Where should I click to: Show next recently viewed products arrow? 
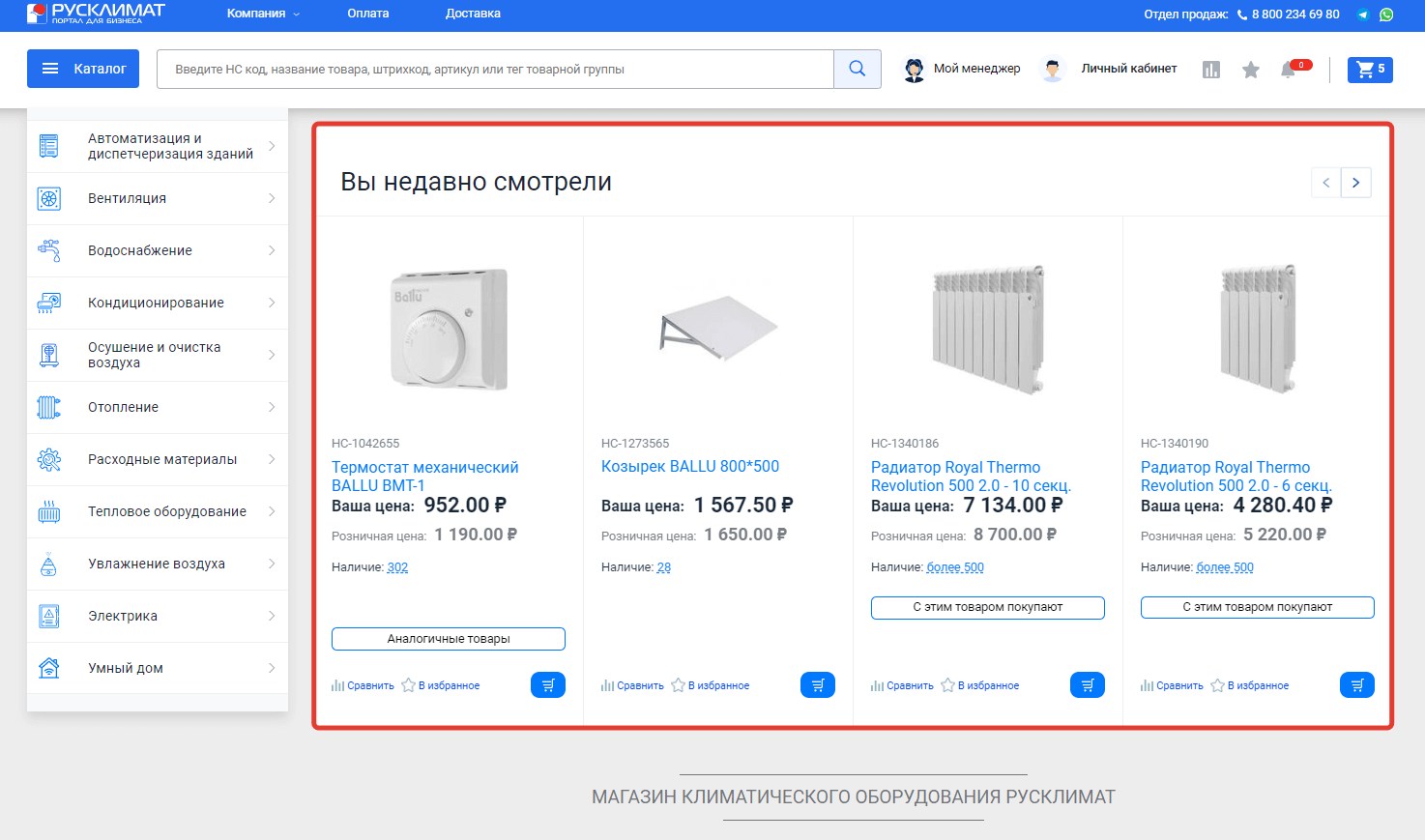[x=1356, y=183]
